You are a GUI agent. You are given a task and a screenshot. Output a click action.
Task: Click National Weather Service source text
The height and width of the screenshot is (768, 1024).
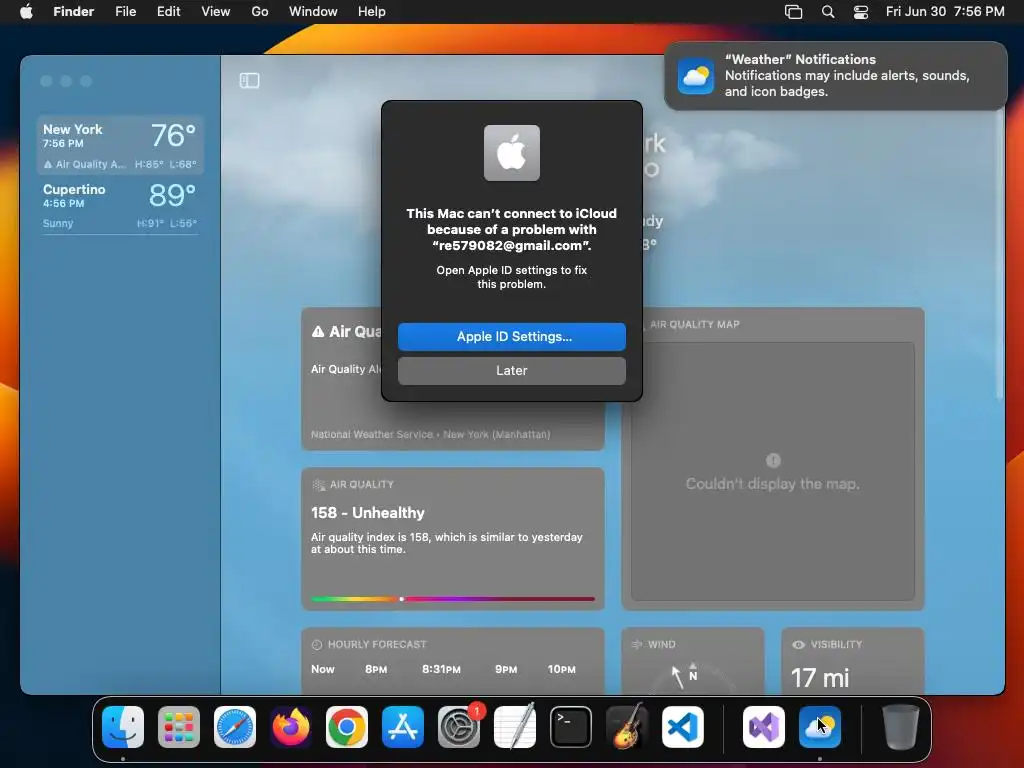pos(430,434)
